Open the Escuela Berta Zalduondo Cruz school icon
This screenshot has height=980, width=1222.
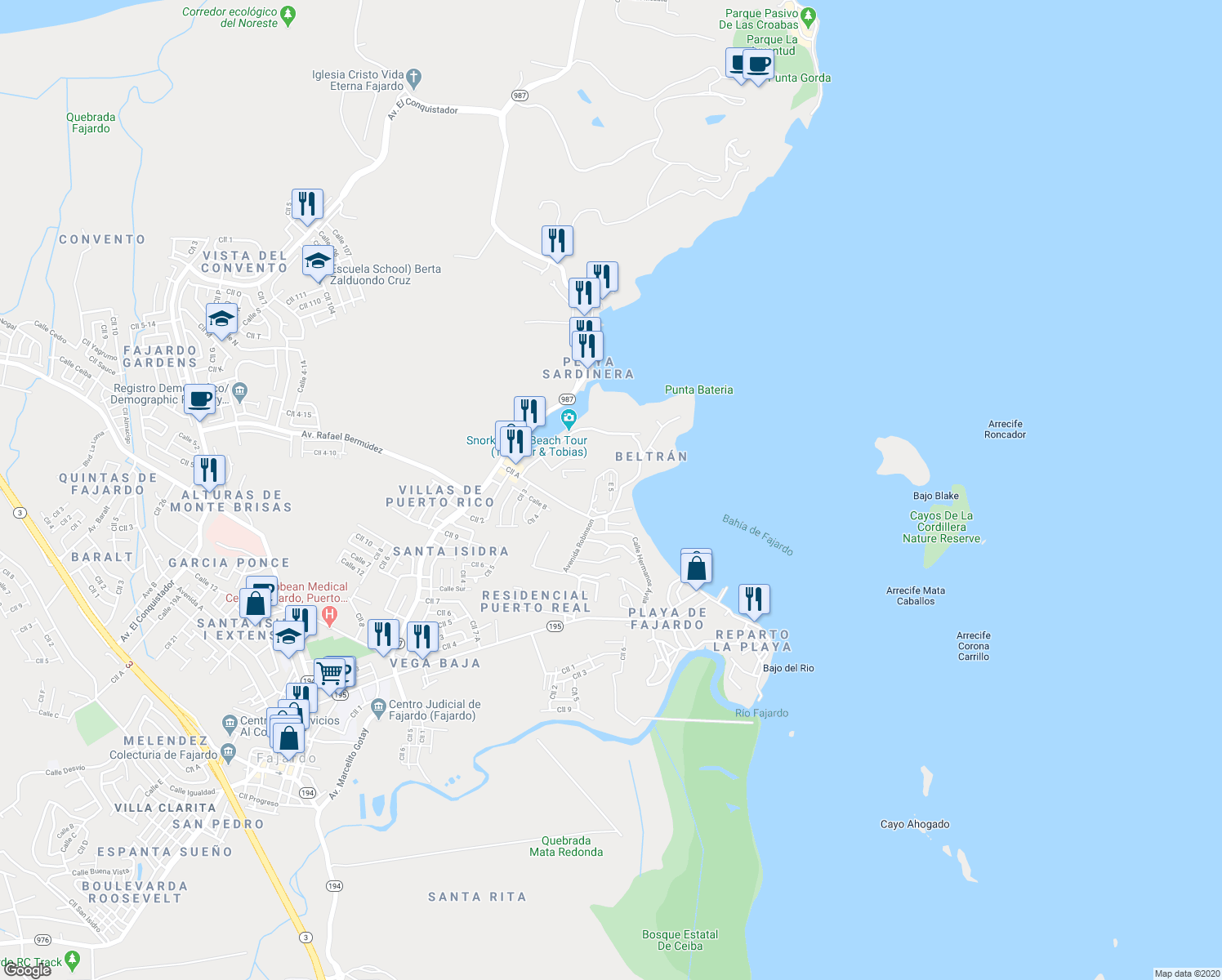tap(318, 261)
